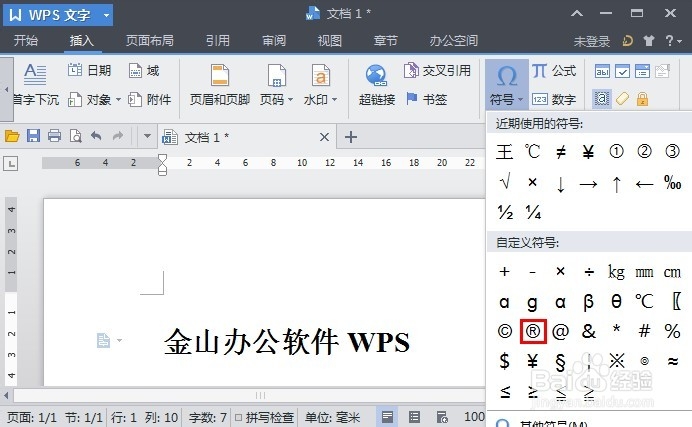This screenshot has height=427, width=692.
Task: Insert the ÷ division custom symbol
Action: 589,272
